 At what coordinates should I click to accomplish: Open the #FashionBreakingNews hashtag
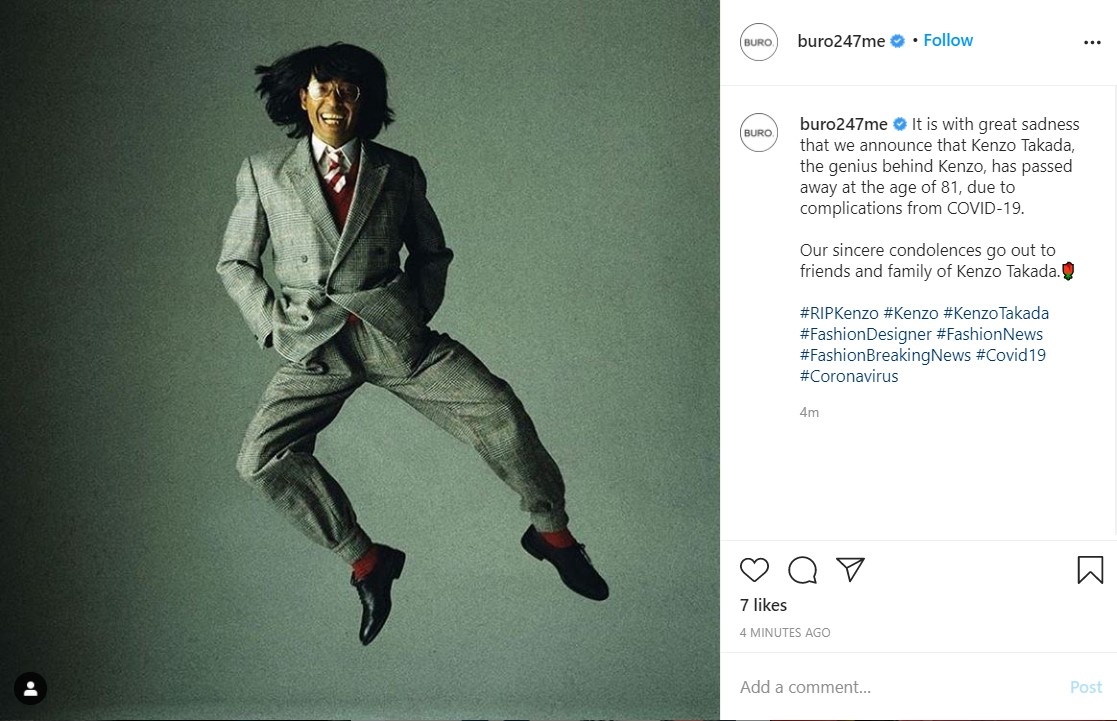click(885, 355)
